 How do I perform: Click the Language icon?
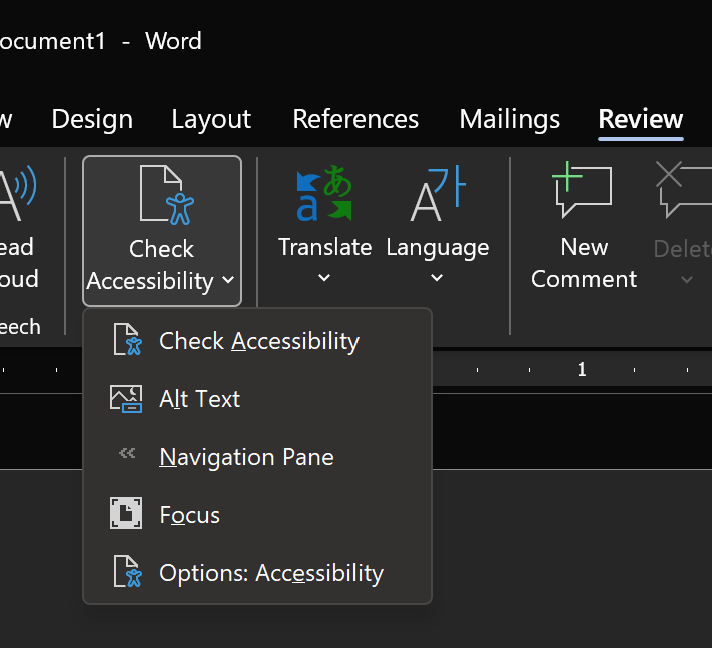coord(438,193)
